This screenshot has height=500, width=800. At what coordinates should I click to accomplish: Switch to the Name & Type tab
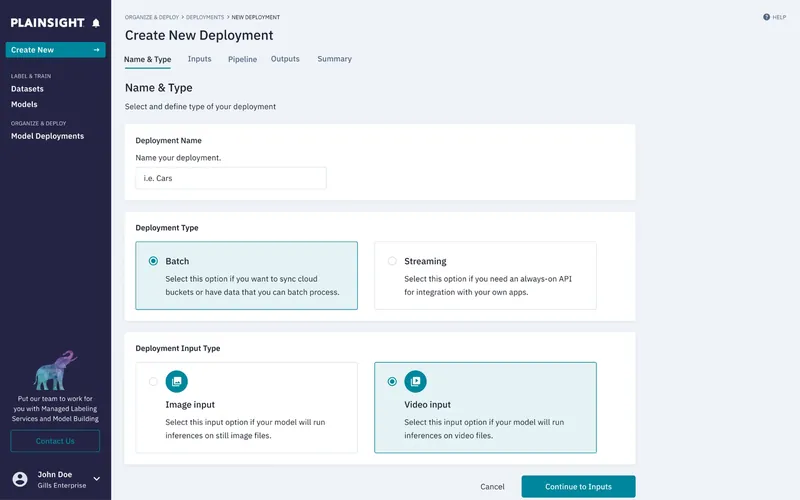click(147, 59)
